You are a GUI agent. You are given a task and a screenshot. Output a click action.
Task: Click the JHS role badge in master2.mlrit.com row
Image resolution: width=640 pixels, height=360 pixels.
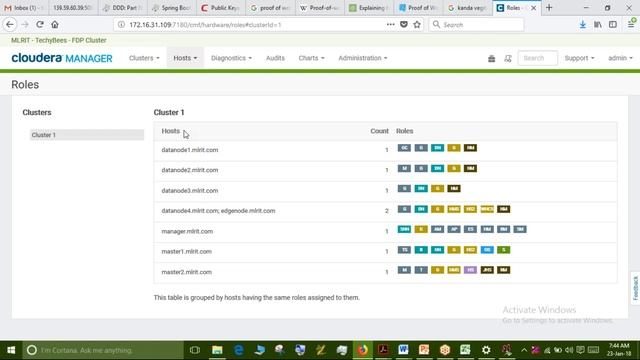click(487, 270)
